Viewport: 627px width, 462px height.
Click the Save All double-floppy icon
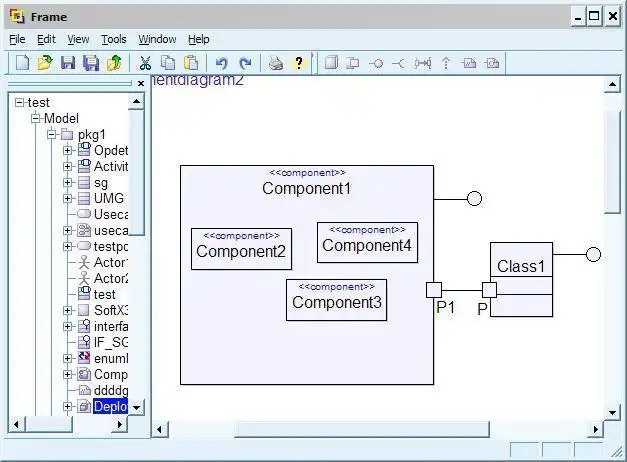point(91,63)
